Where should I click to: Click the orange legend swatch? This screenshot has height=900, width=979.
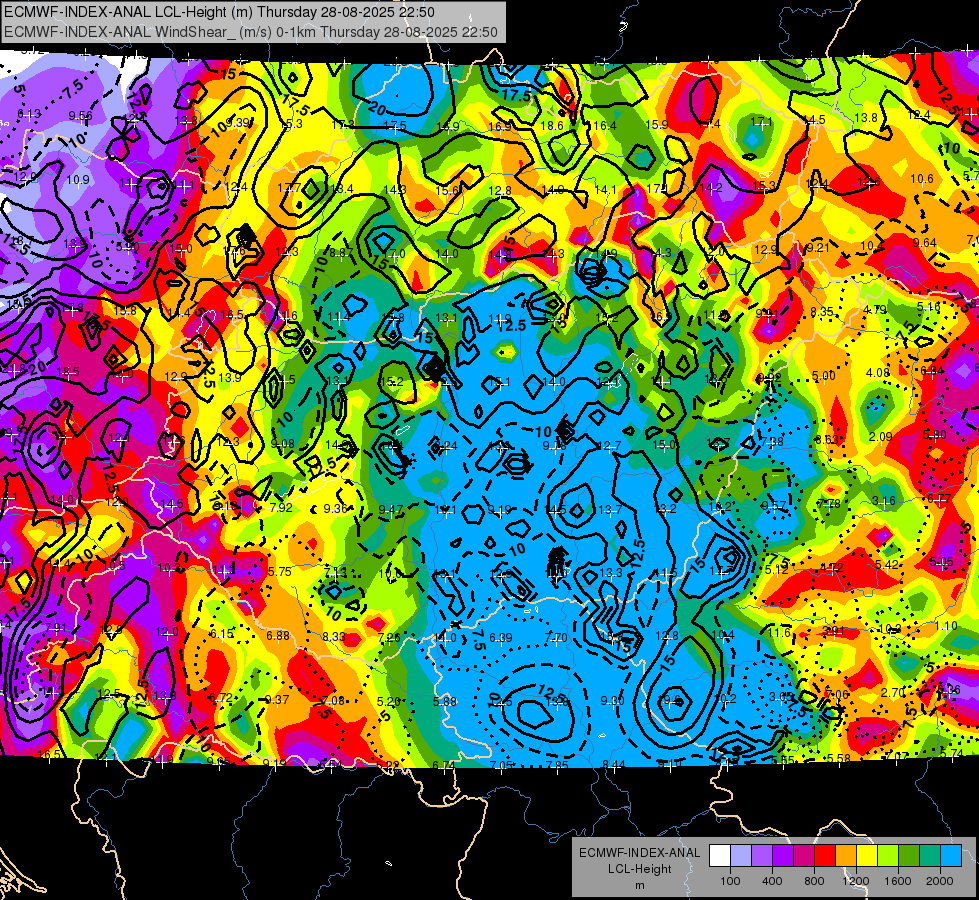point(846,856)
